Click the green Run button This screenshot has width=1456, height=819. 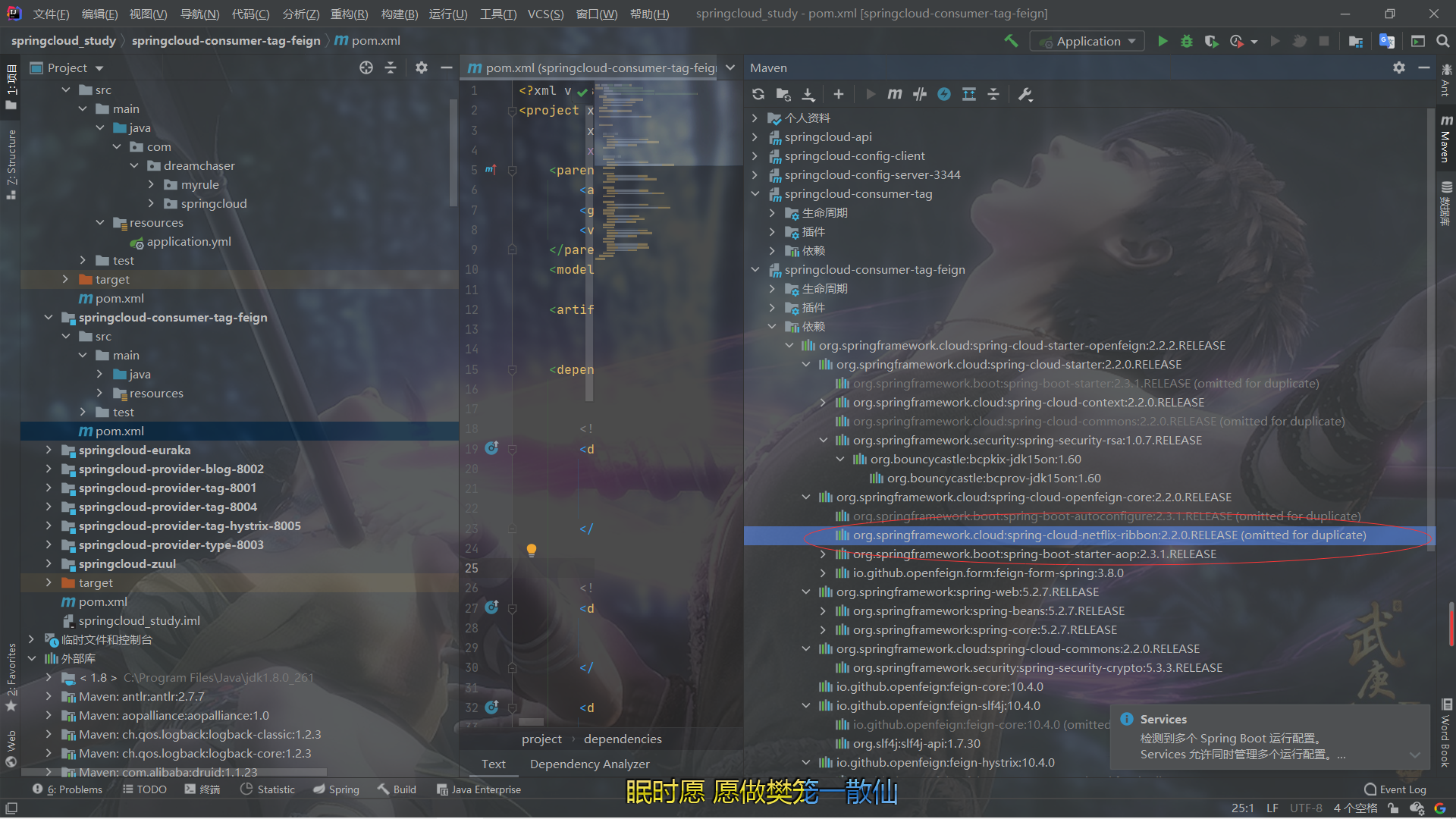point(1163,41)
